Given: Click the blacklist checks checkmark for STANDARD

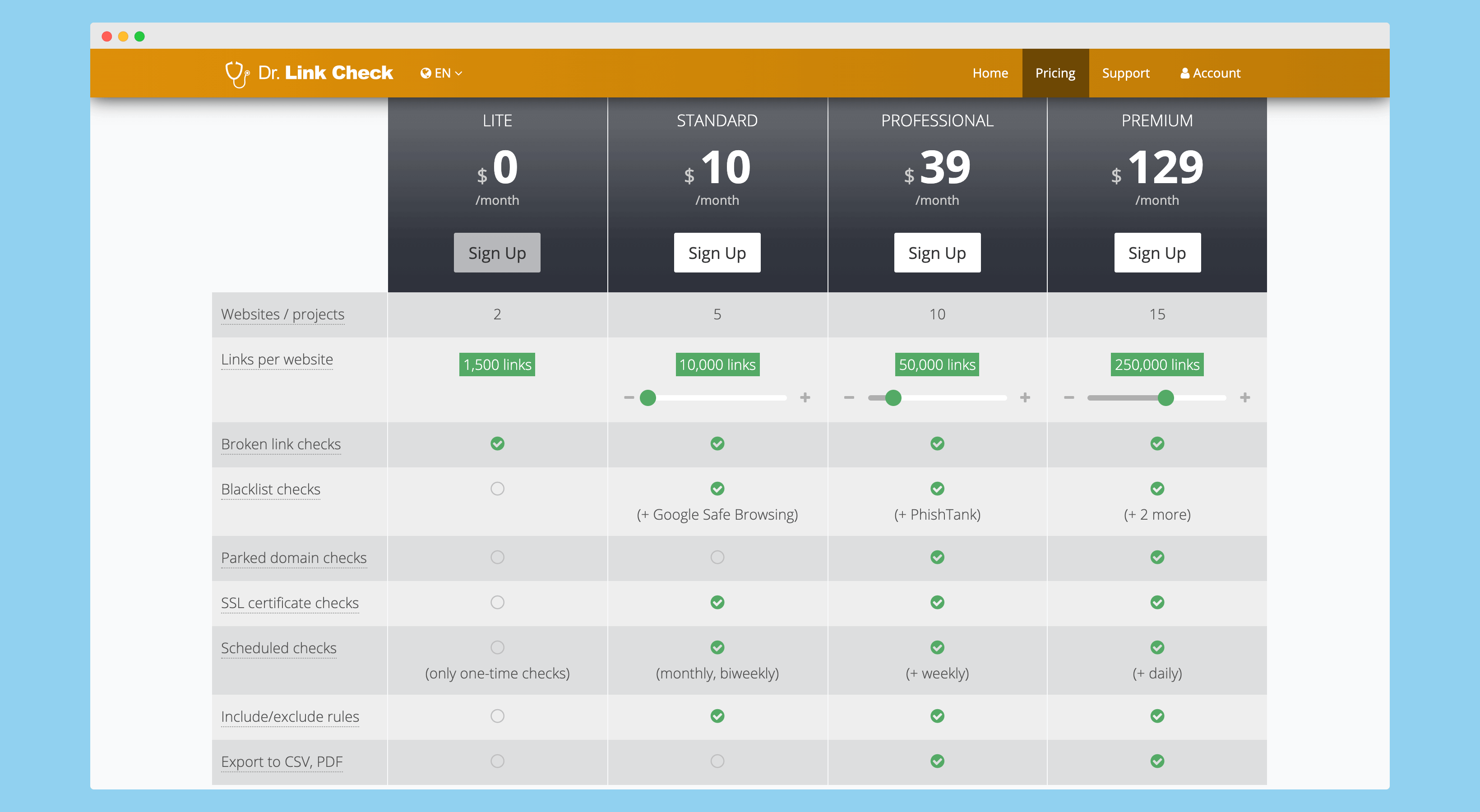Looking at the screenshot, I should [717, 488].
